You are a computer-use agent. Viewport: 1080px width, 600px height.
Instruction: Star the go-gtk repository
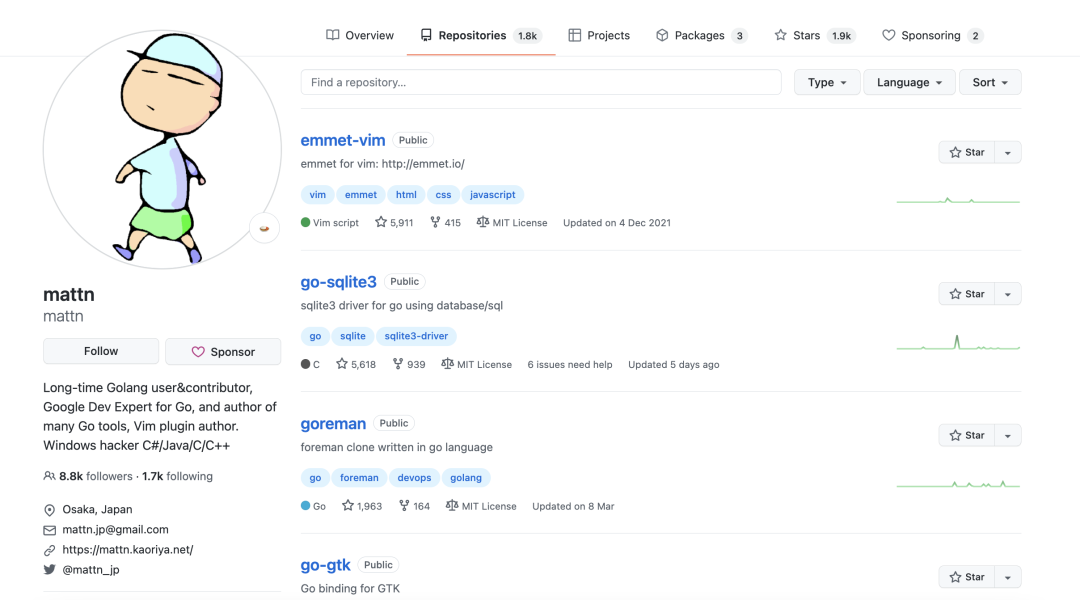[x=966, y=577]
